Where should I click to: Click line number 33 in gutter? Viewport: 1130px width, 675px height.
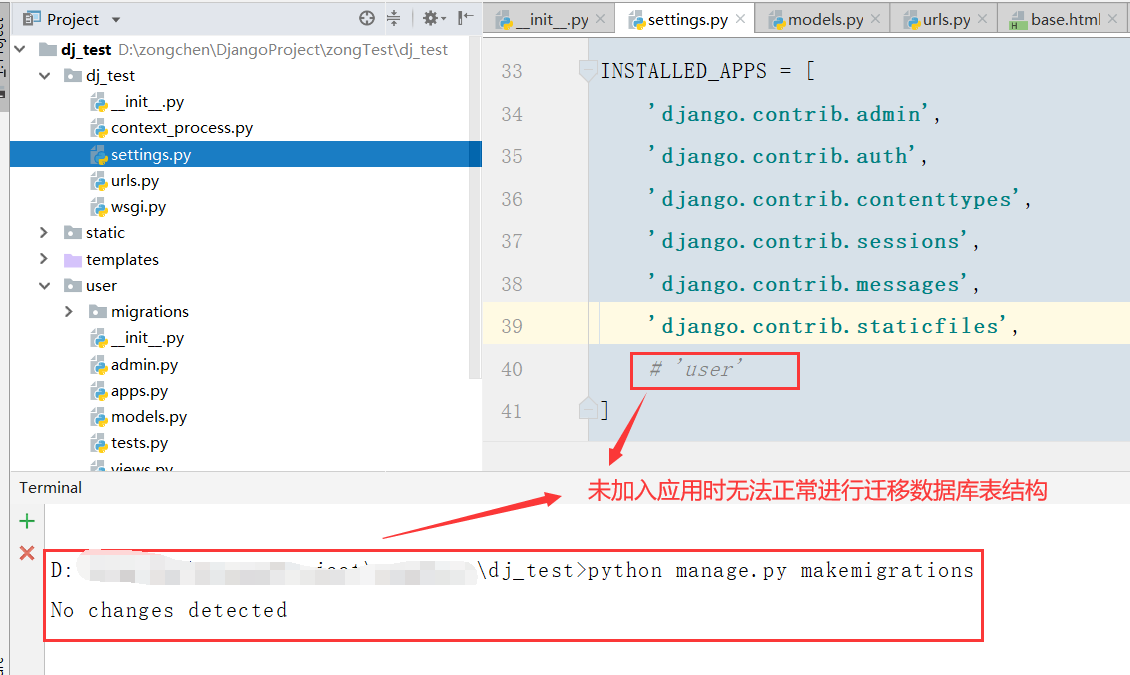tap(512, 71)
